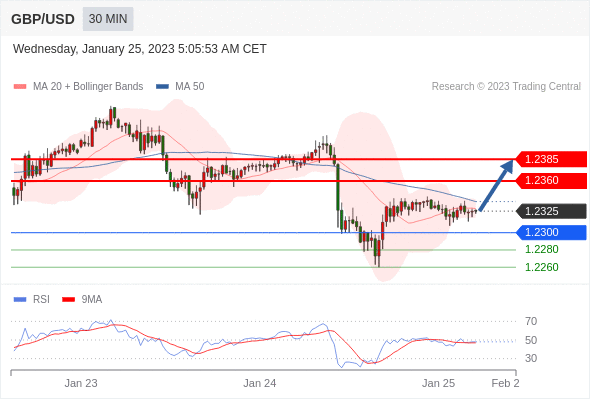Click the blue upward forecast arrow
The height and width of the screenshot is (400, 590).
pyautogui.click(x=496, y=185)
